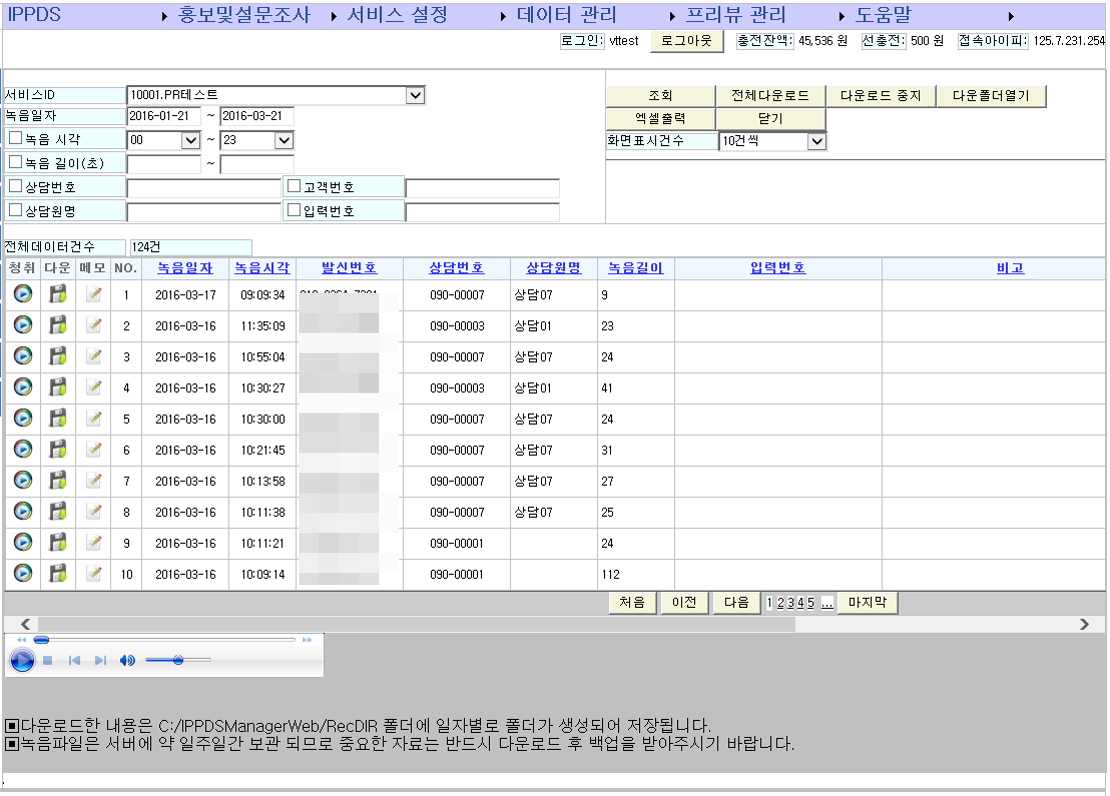Play the recording in row 1
Screen dimensions: 1110x796
coord(23,293)
